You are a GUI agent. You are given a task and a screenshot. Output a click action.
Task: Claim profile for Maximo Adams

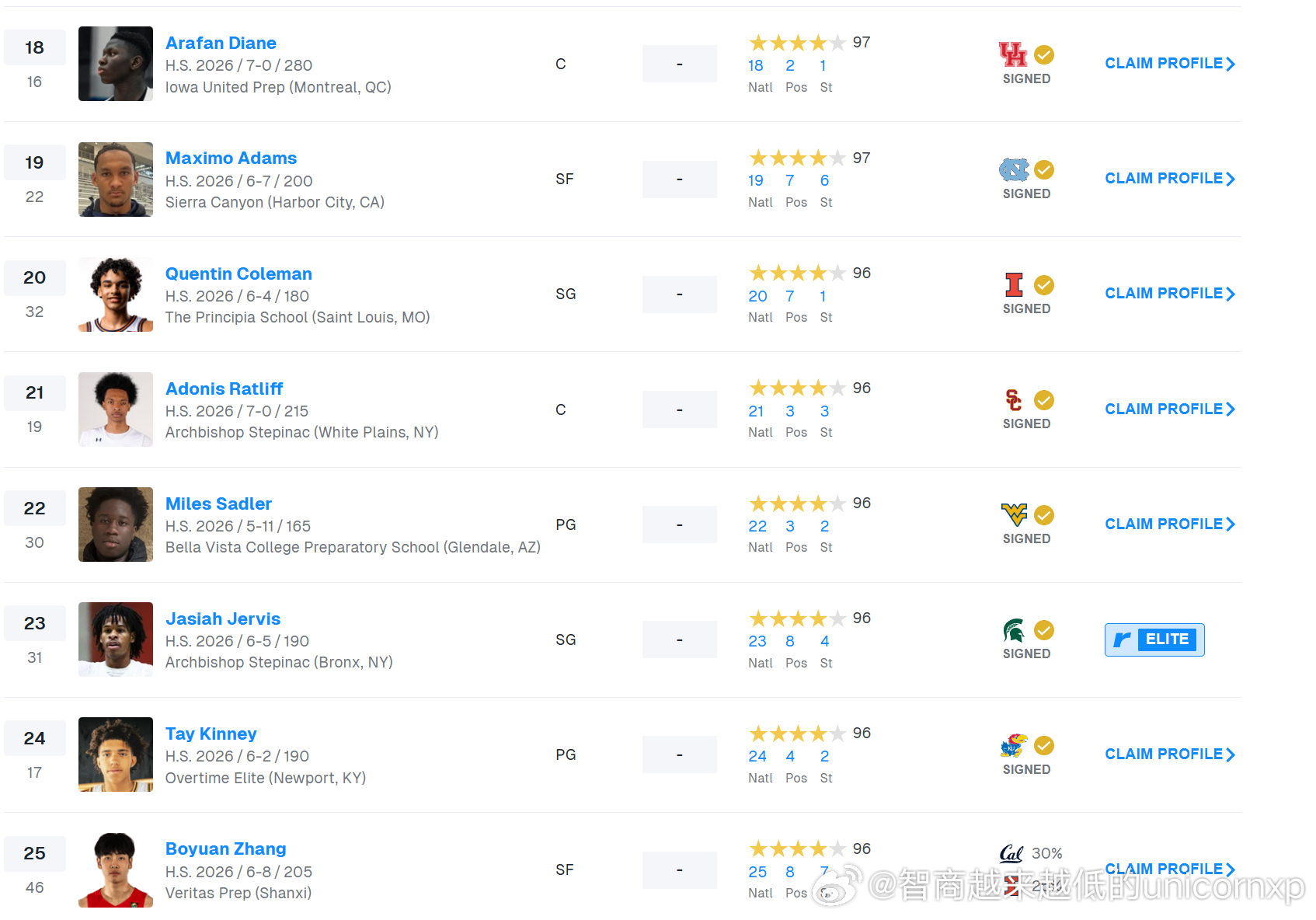pyautogui.click(x=1170, y=179)
